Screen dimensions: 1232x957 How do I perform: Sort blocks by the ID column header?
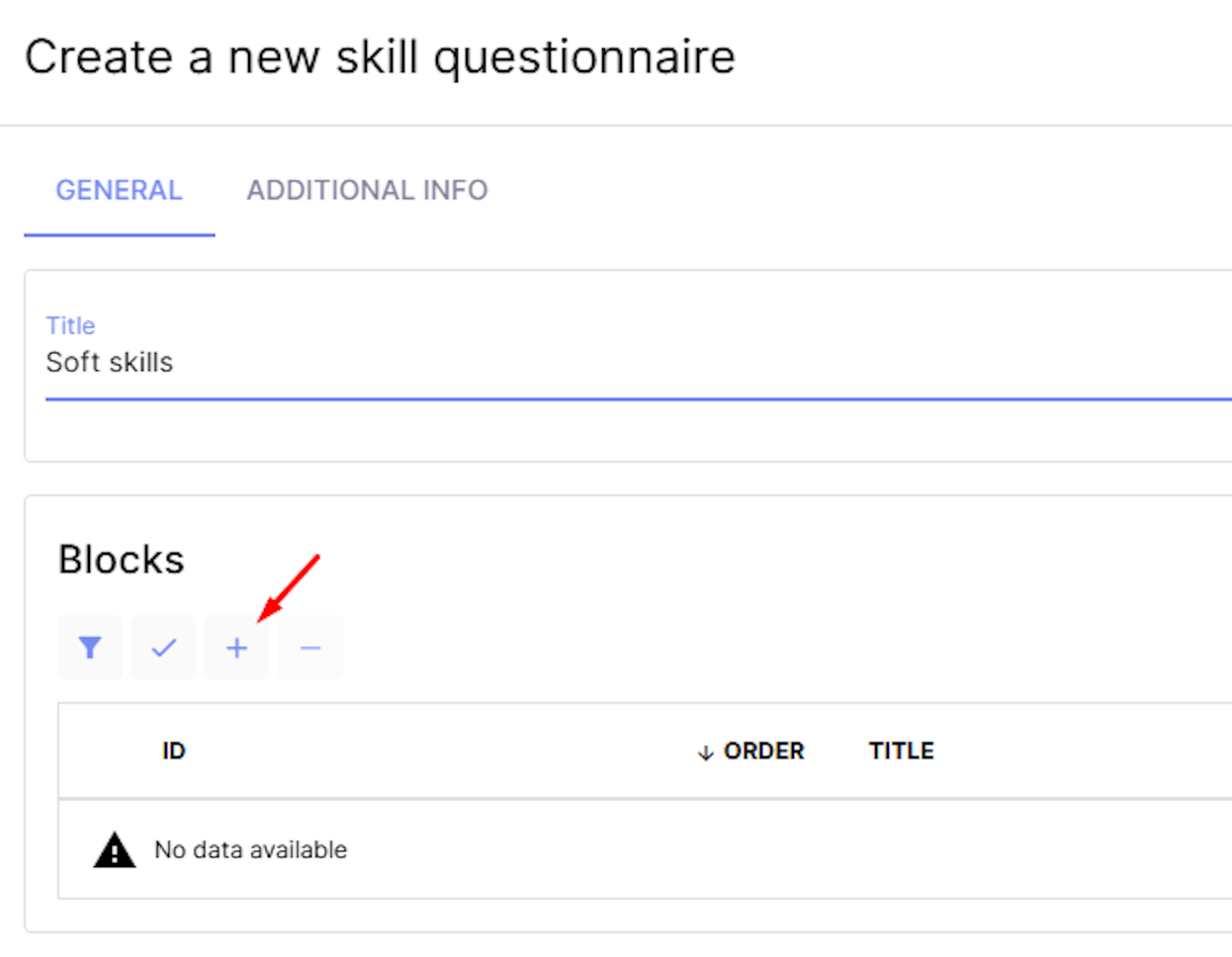(174, 751)
